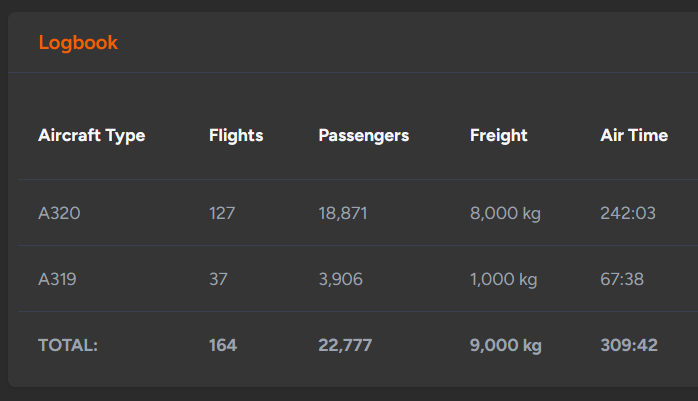Select the A319 air time 67:38
Screen dimensions: 698x401
click(622, 279)
